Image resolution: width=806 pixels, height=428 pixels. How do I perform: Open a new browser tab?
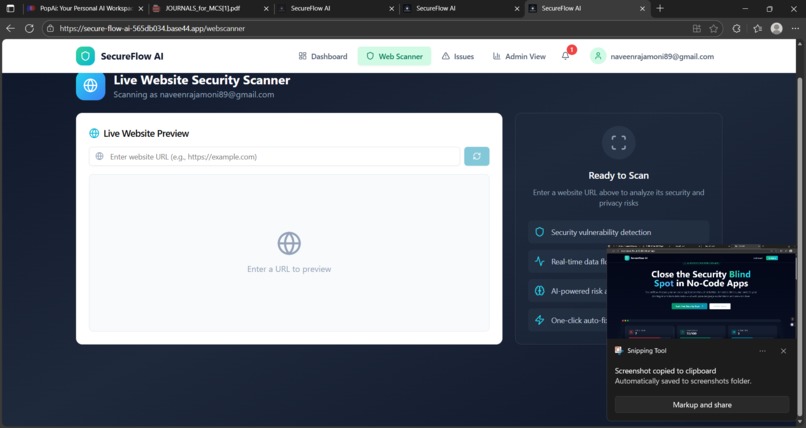click(x=660, y=8)
